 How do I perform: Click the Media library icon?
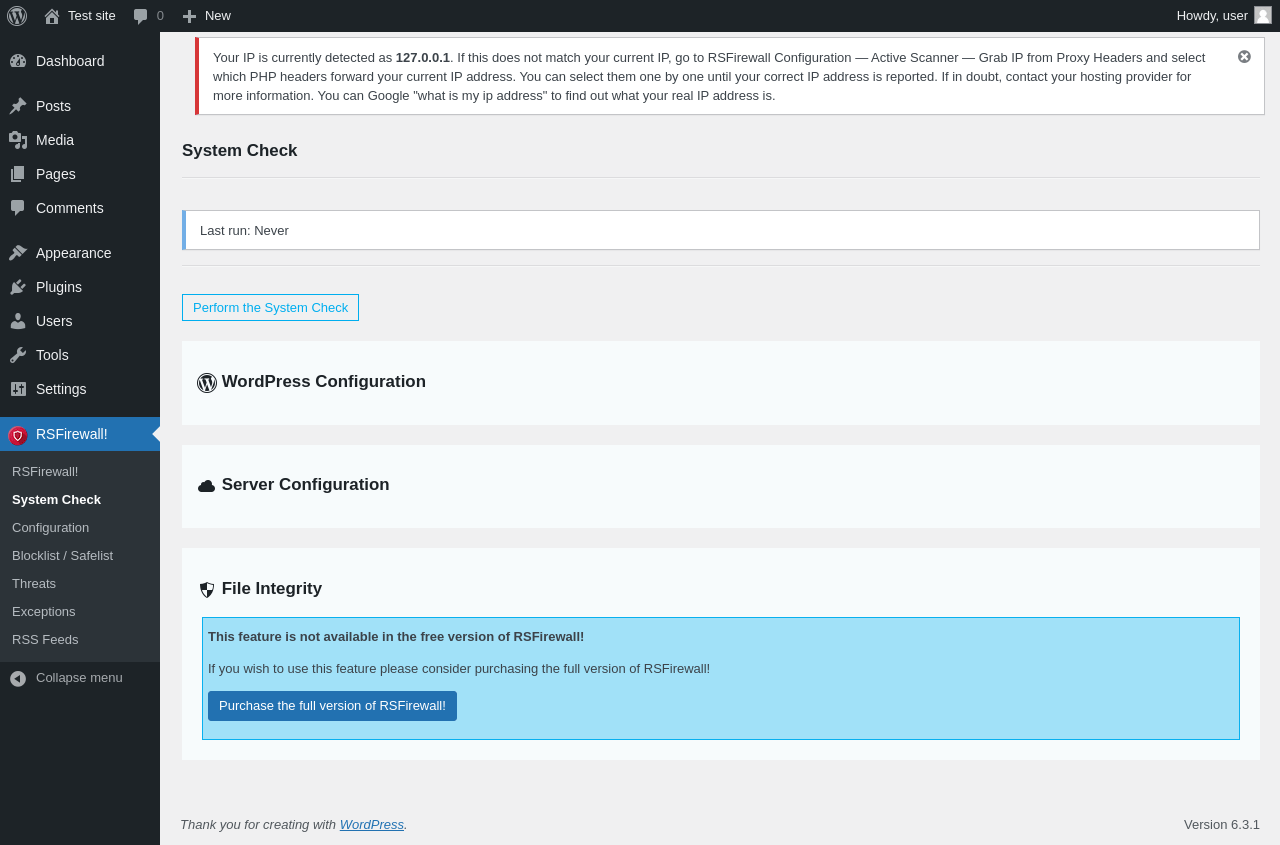coord(18,140)
